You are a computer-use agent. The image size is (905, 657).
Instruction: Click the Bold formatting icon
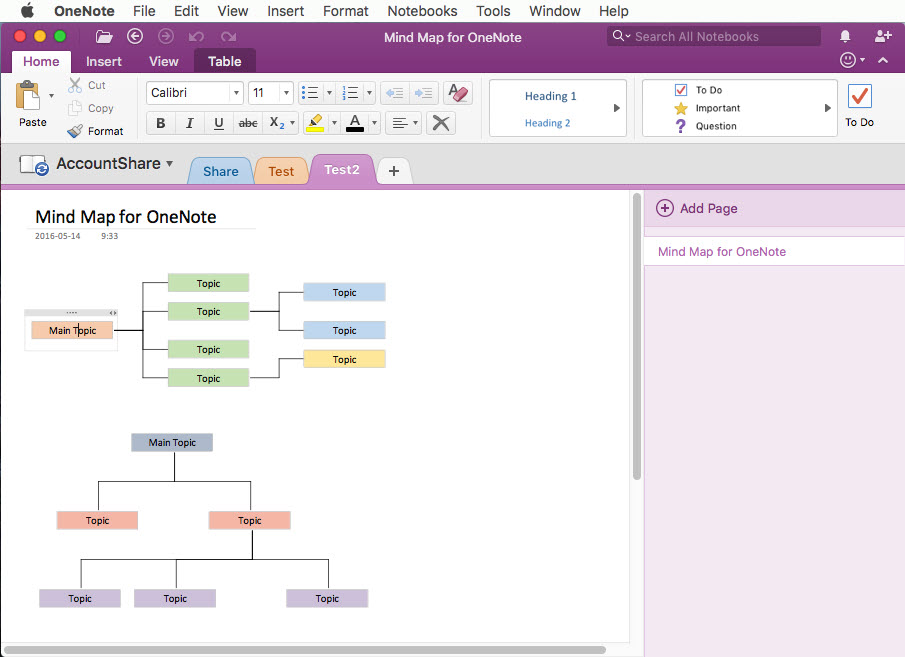pyautogui.click(x=161, y=123)
